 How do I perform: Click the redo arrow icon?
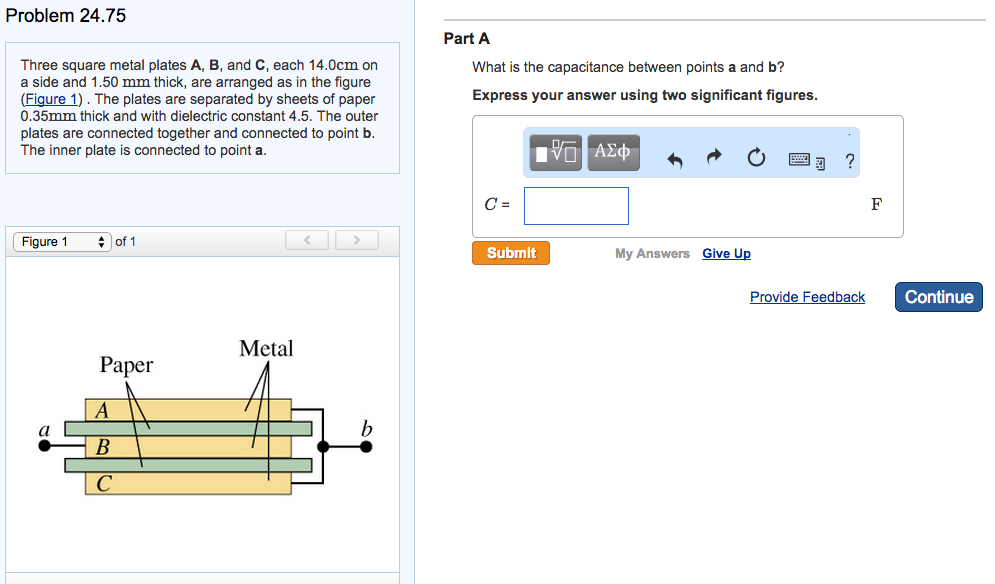(x=715, y=157)
